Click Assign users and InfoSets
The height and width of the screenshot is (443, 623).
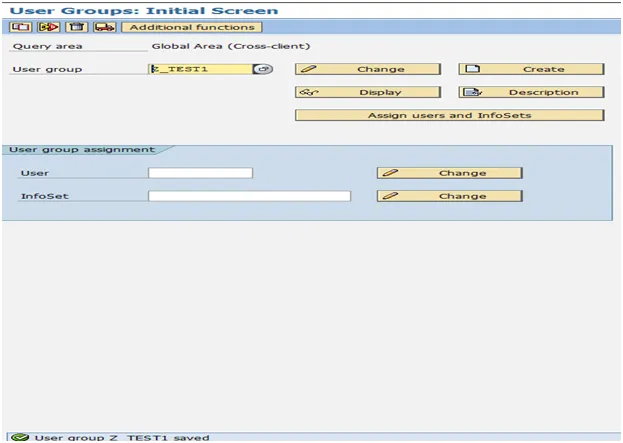(x=449, y=115)
